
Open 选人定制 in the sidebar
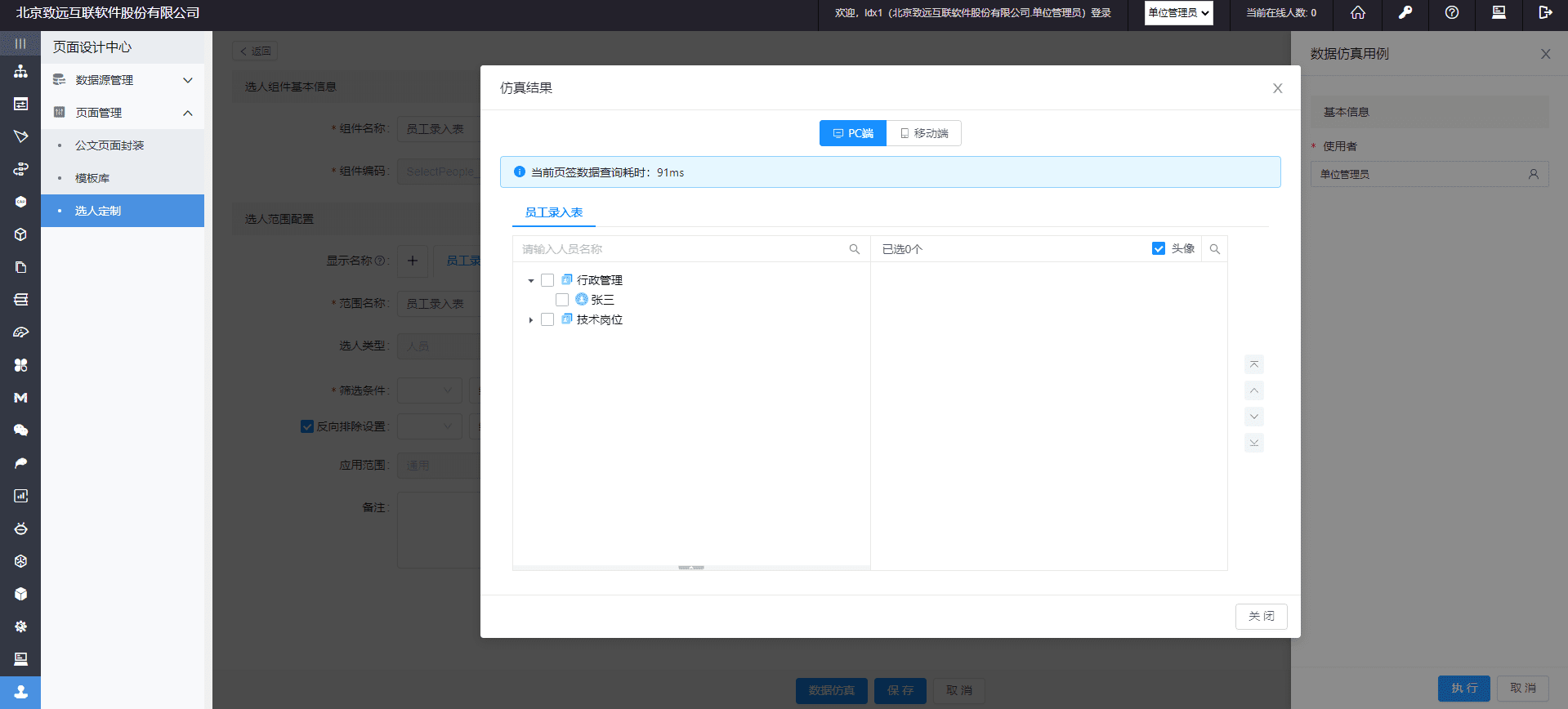[123, 211]
